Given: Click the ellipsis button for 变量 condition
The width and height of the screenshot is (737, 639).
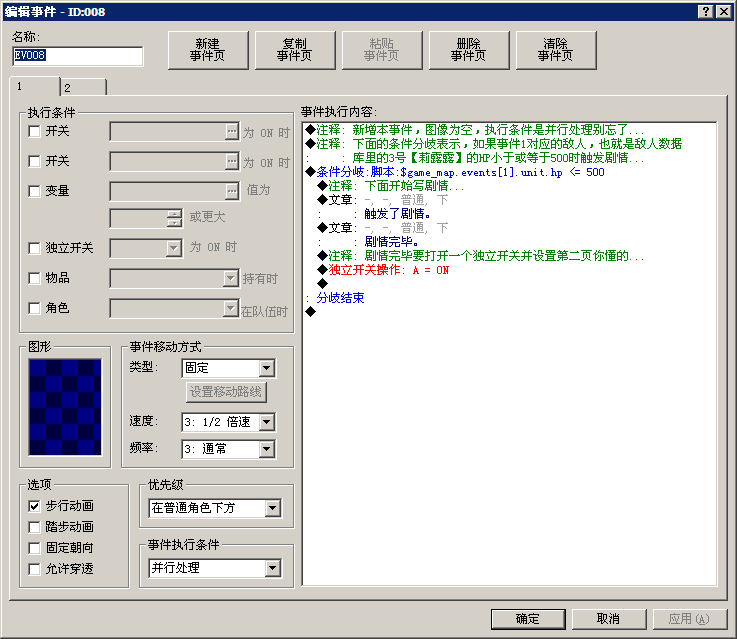Looking at the screenshot, I should (232, 192).
